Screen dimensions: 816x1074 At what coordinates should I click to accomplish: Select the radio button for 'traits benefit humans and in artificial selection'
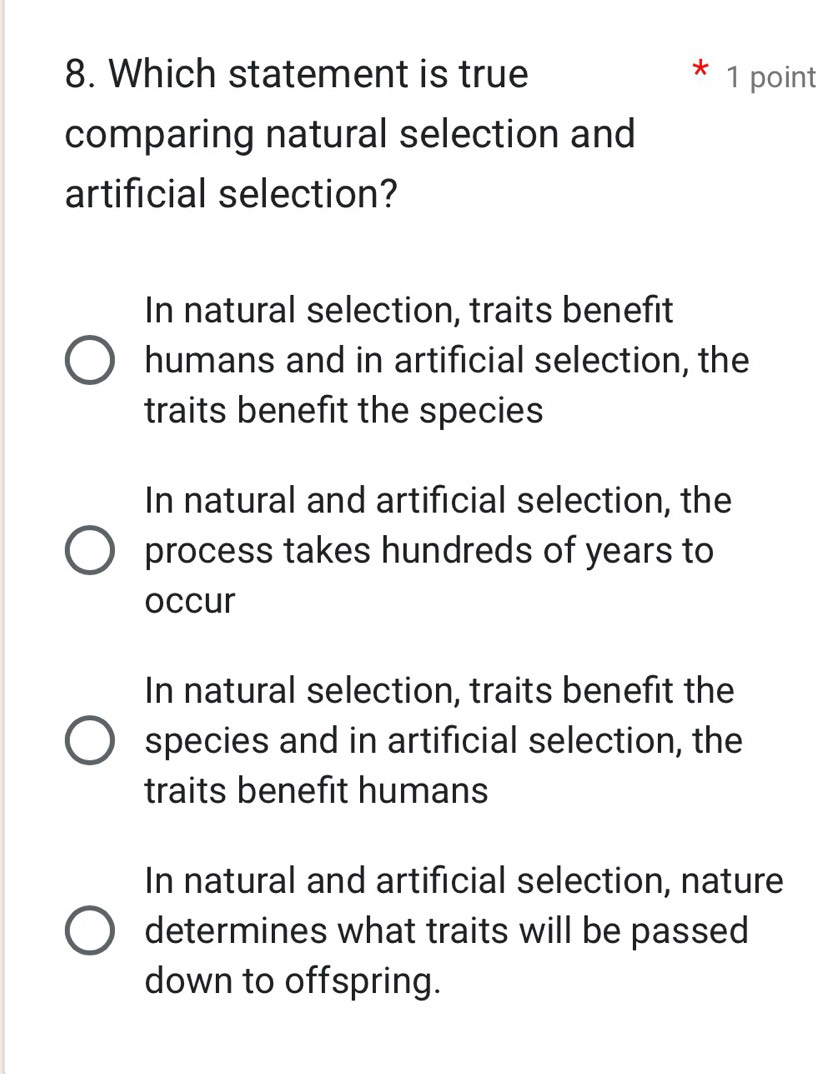click(91, 360)
